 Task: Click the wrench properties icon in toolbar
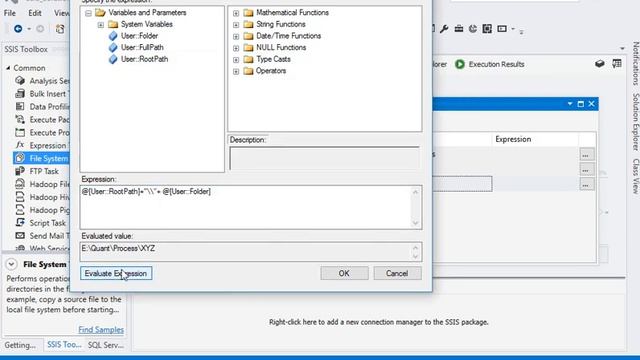[x=444, y=29]
